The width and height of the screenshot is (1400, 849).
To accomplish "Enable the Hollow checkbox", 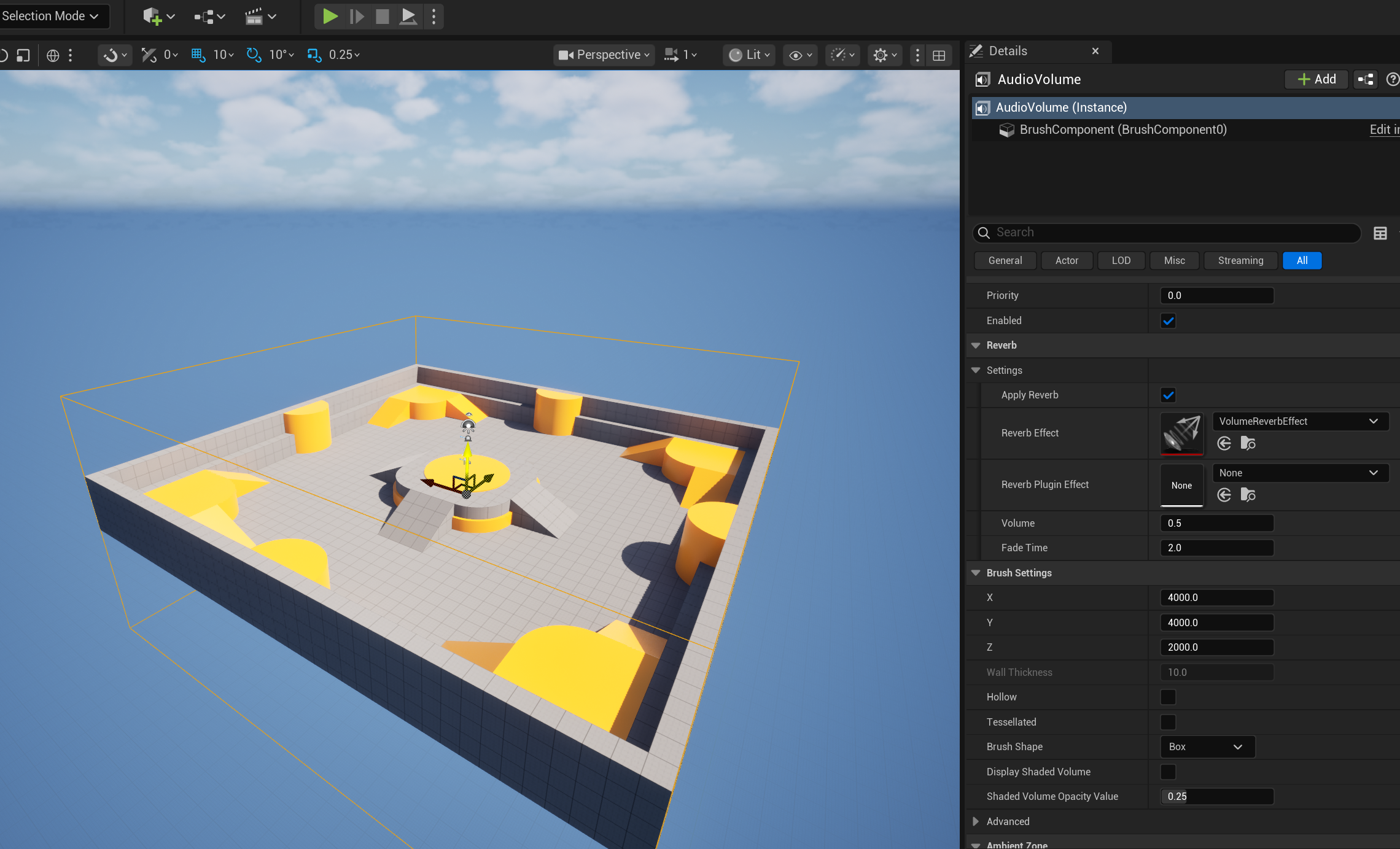I will [1168, 697].
